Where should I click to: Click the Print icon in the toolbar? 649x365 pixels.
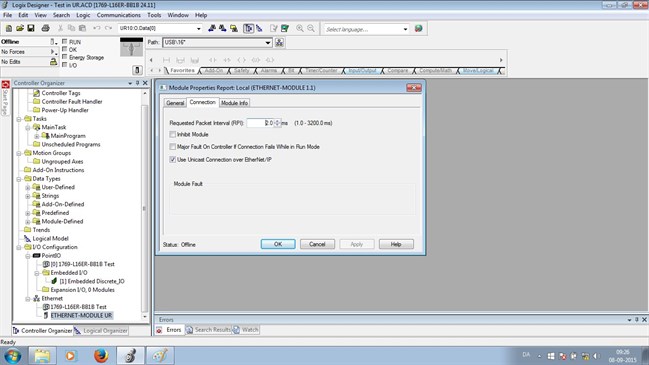(46, 28)
